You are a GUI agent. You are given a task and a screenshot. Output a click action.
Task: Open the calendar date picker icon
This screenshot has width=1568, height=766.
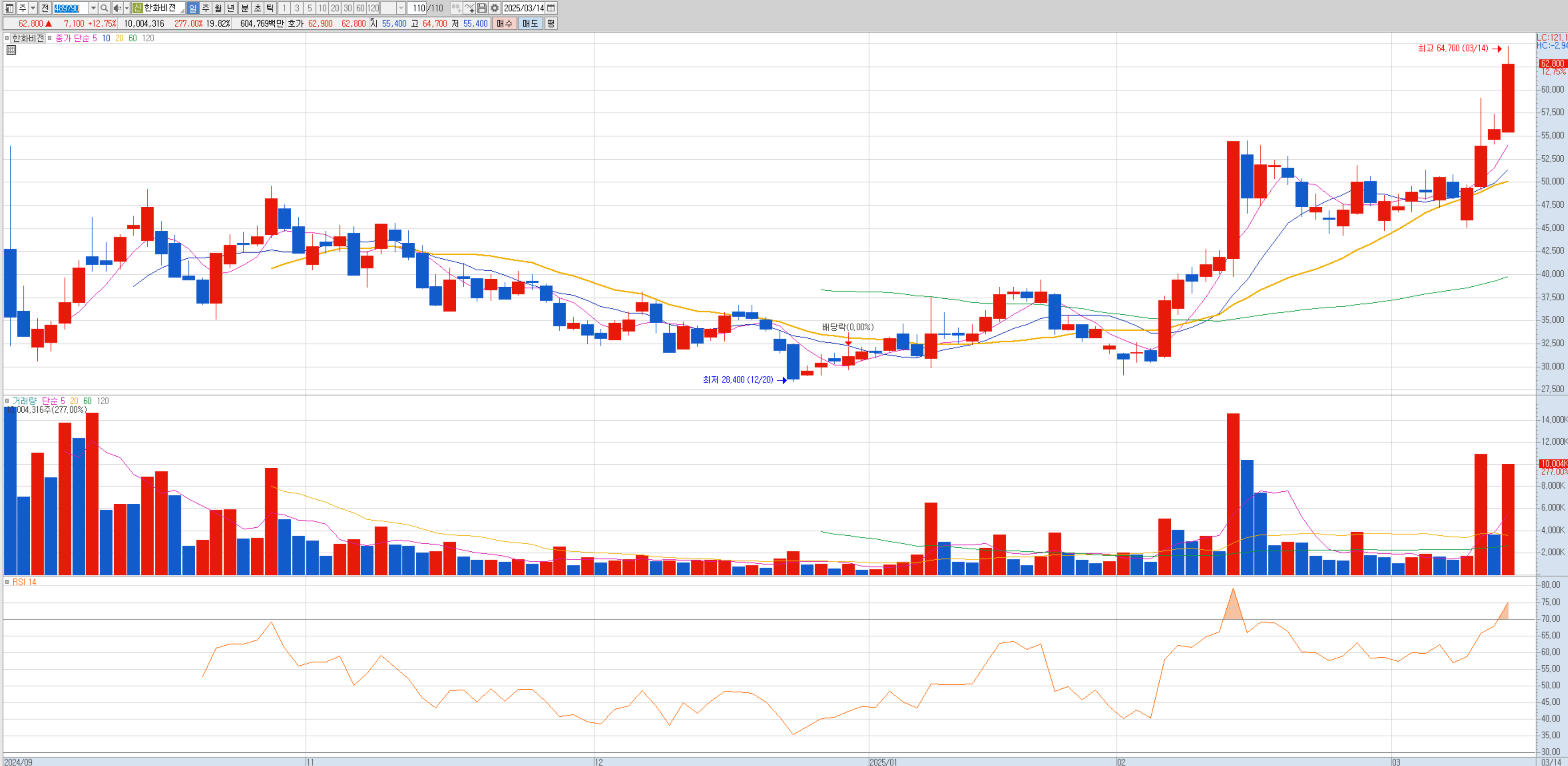coord(551,8)
